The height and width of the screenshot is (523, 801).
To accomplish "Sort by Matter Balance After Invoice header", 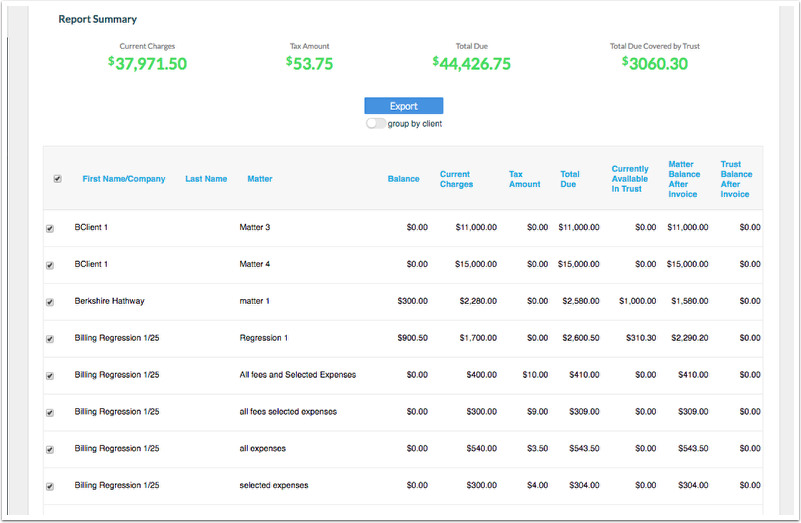I will pyautogui.click(x=684, y=179).
